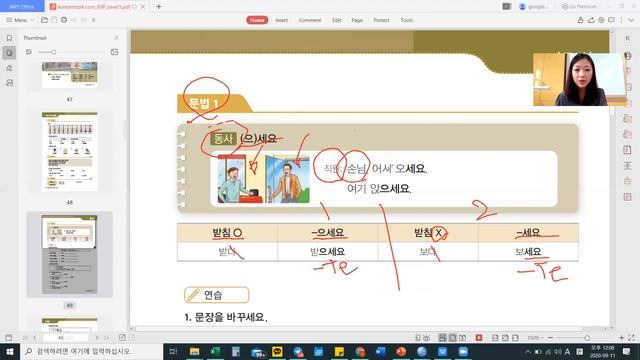This screenshot has width=640, height=360.
Task: Go to the next page arrow
Action: 97,338
